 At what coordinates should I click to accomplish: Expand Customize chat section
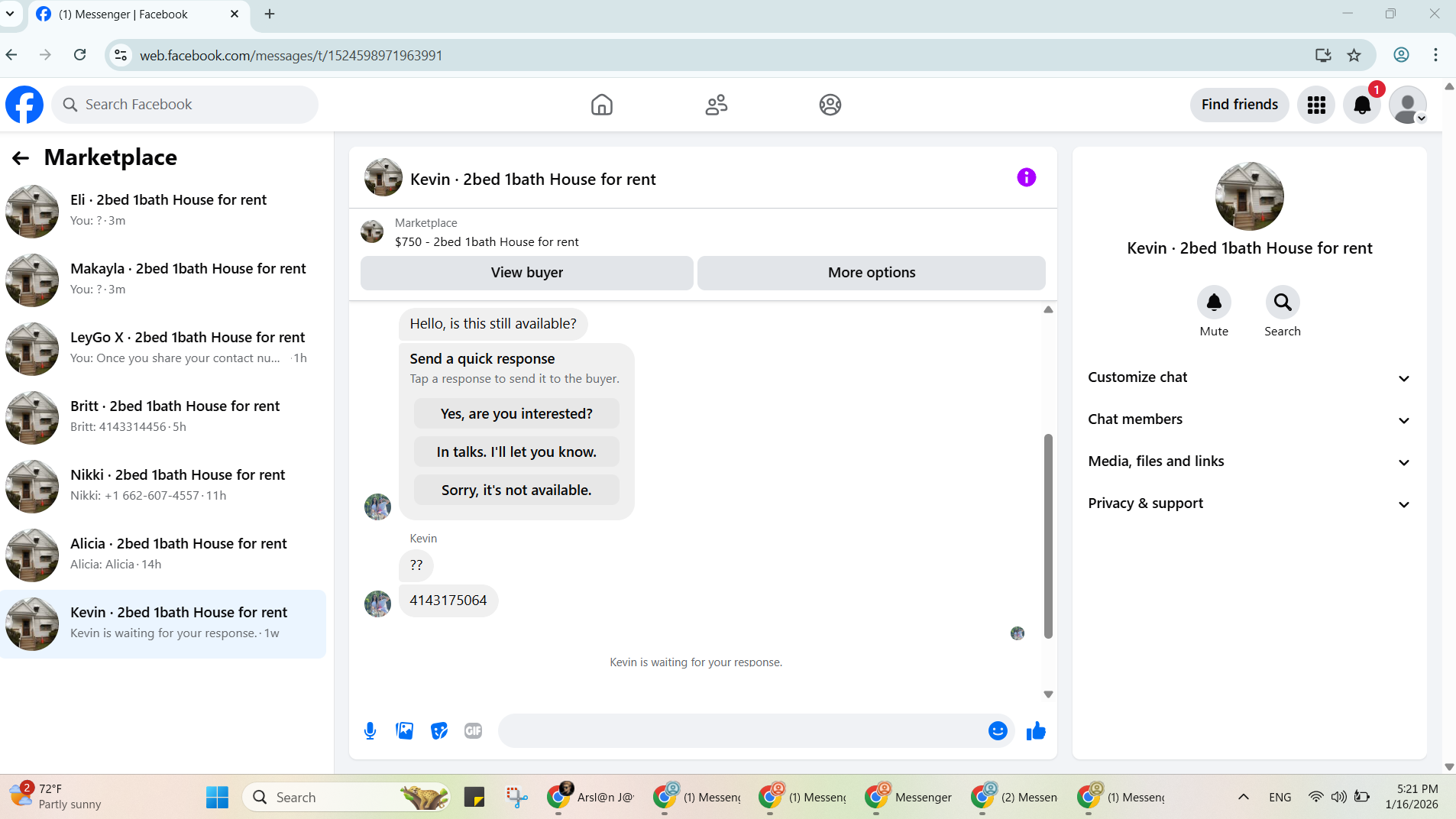1250,377
